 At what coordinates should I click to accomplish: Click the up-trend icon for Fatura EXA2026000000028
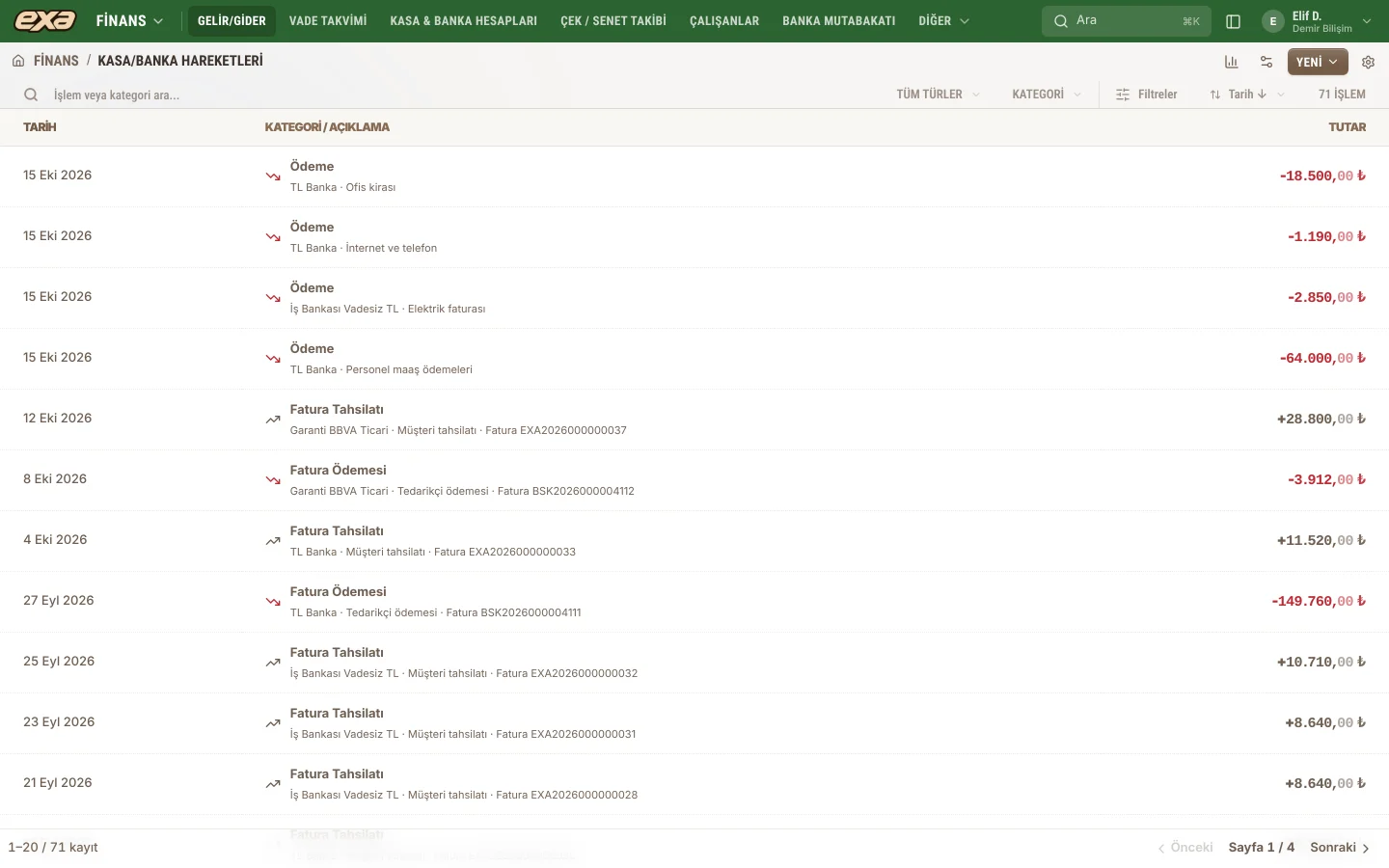point(273,784)
